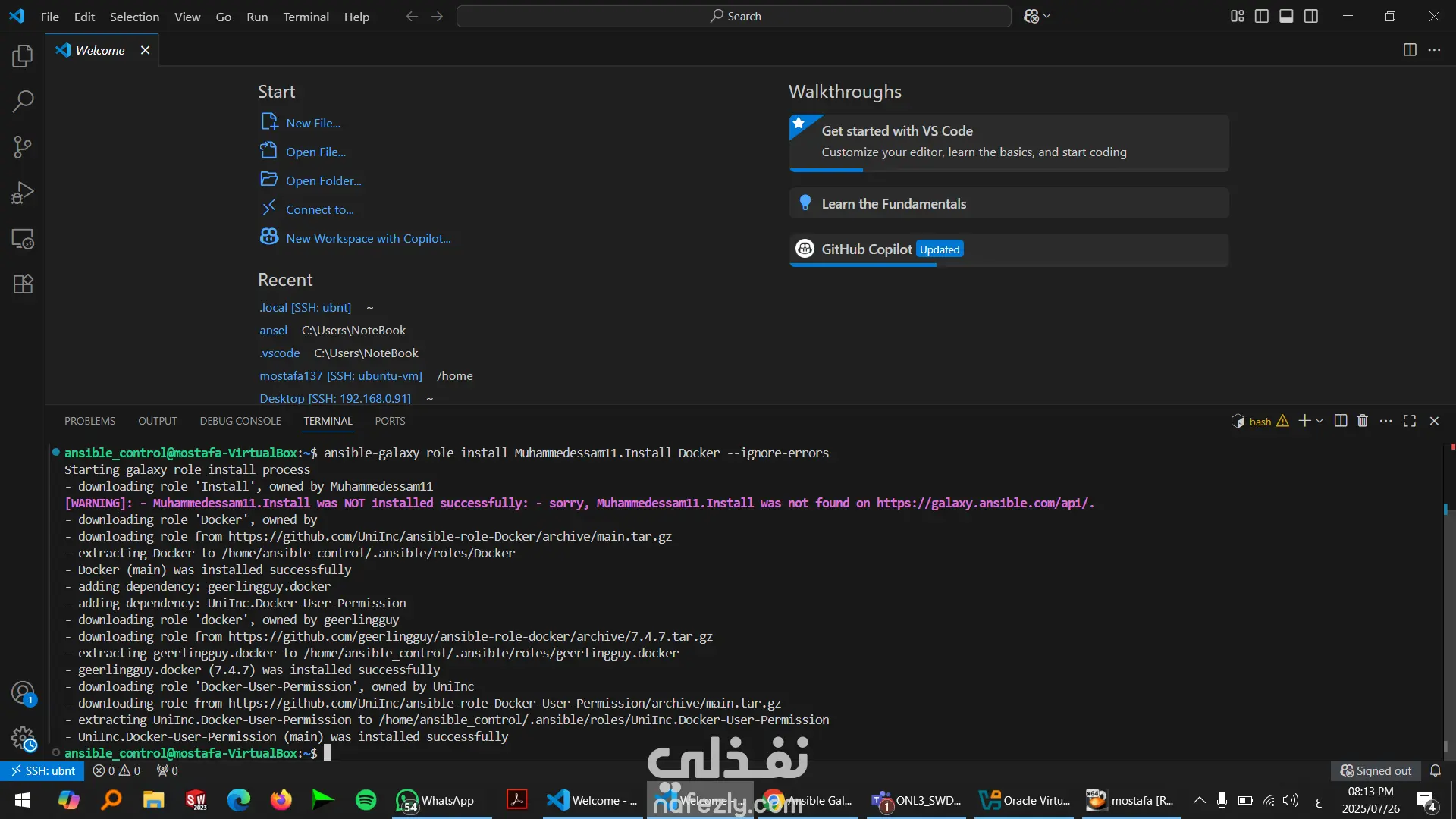Open the Manage gear icon
The image size is (1456, 819).
tap(23, 738)
